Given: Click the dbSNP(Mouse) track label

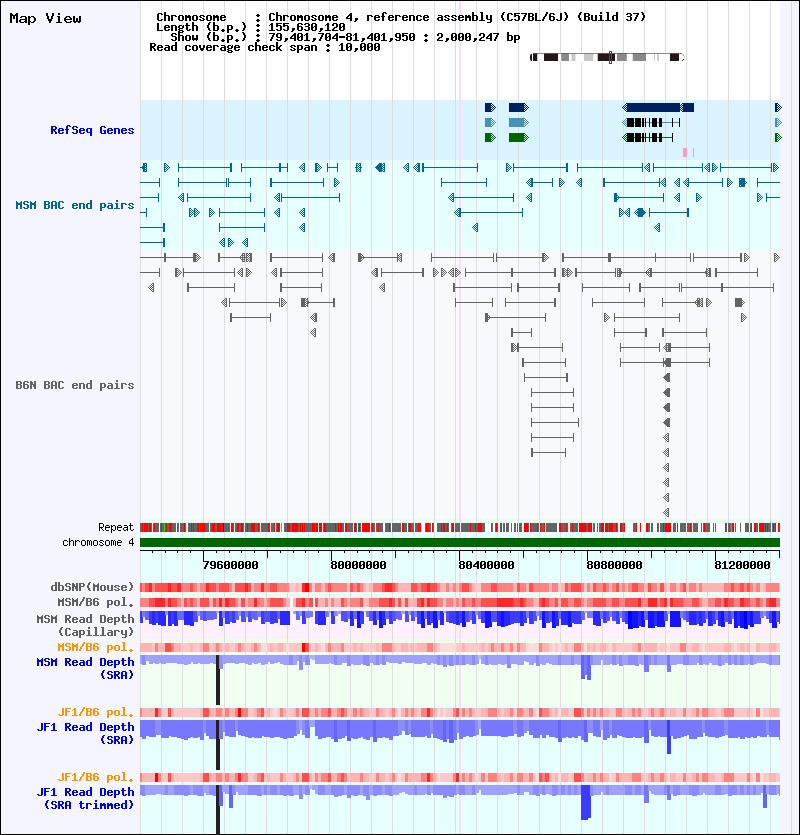Looking at the screenshot, I should click(x=92, y=587).
